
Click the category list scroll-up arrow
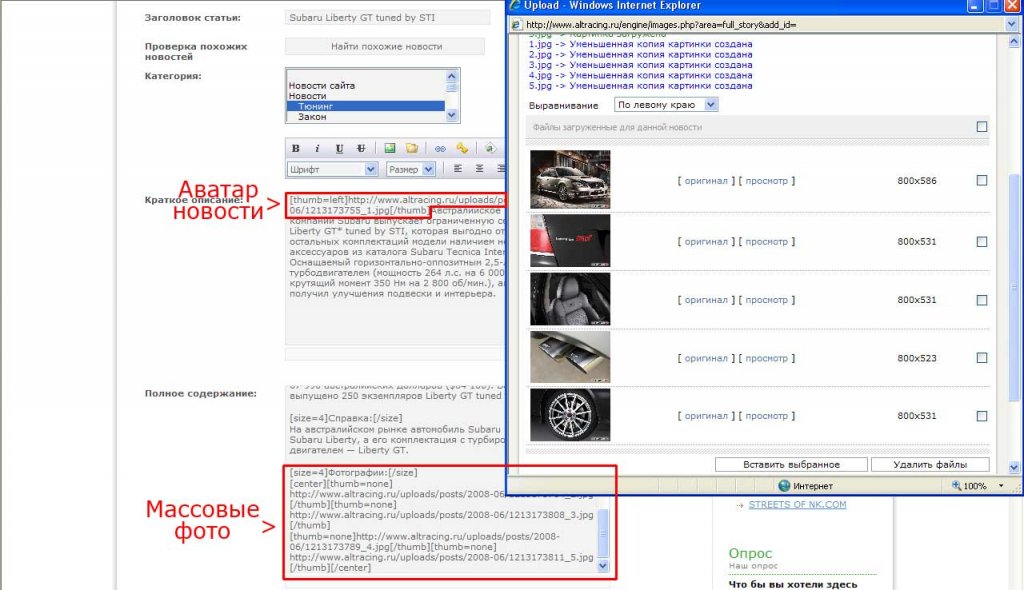[451, 76]
